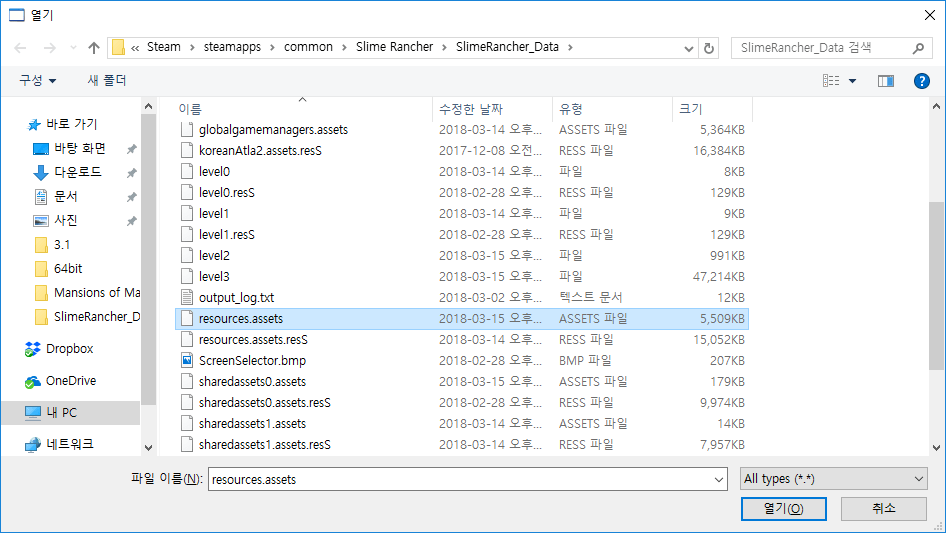Viewport: 946px width, 533px height.
Task: Expand the chevron after SlimeRancher_Data breadcrumb
Action: [570, 47]
